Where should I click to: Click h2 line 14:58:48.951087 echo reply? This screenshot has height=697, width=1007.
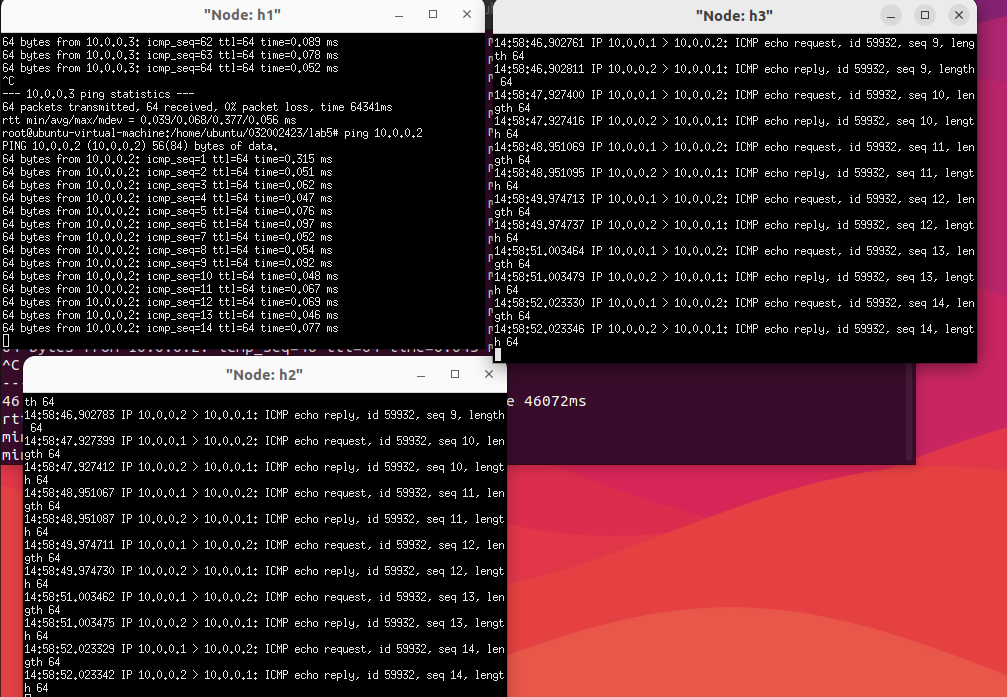pos(265,525)
